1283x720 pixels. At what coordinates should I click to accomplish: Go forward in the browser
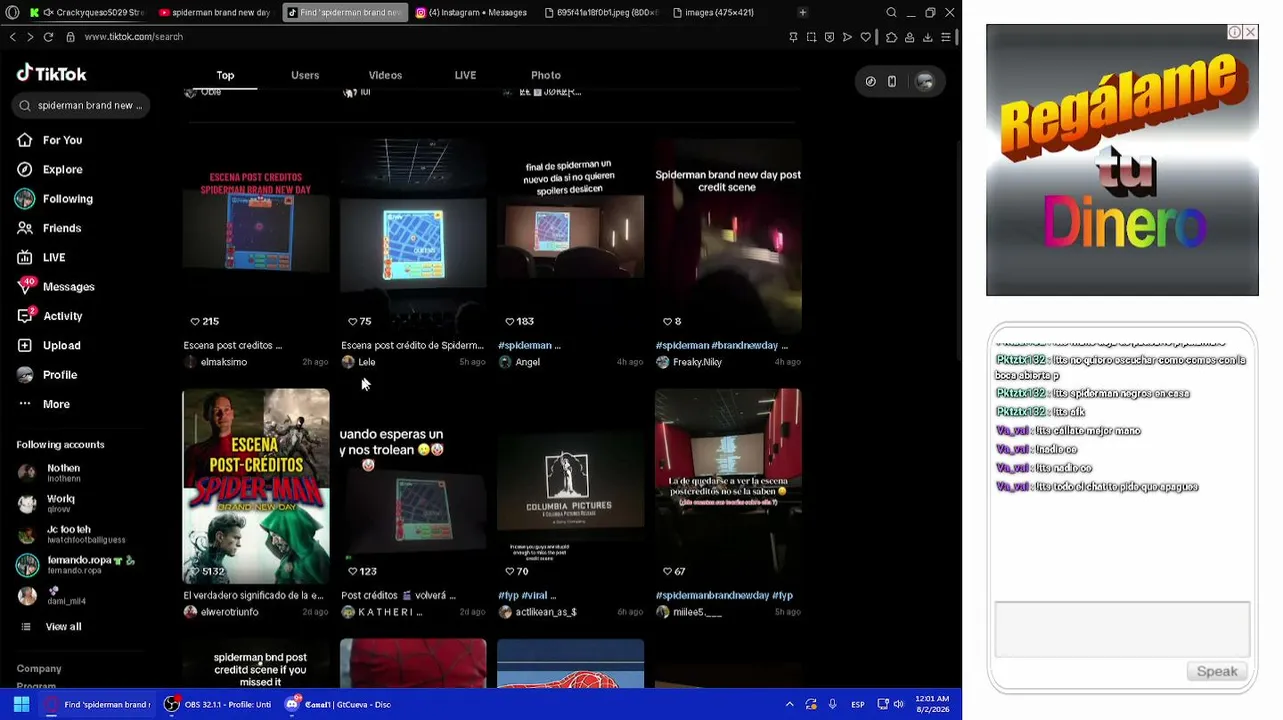(30, 37)
